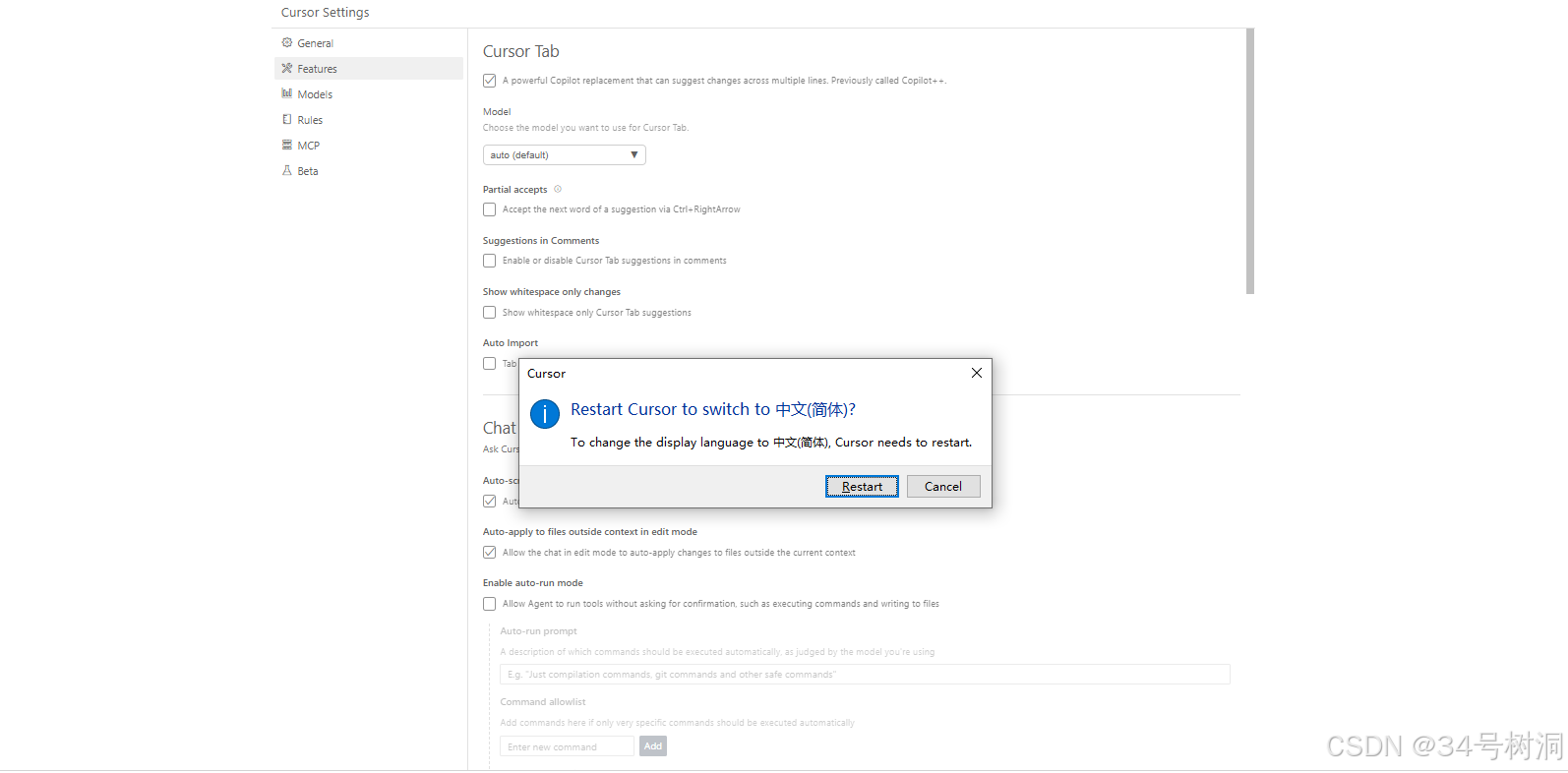The height and width of the screenshot is (773, 1568).
Task: Click the Beta flask icon
Action: tap(287, 170)
